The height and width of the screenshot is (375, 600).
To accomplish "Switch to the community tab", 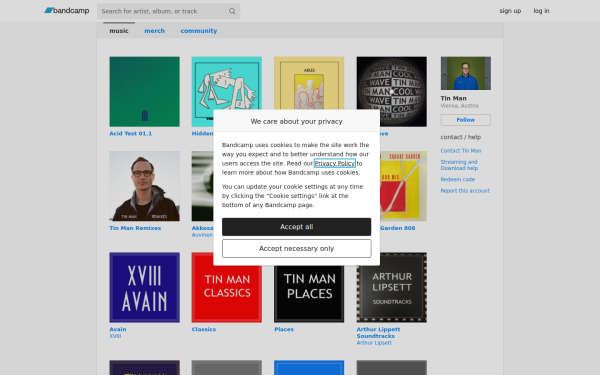I will 199,31.
